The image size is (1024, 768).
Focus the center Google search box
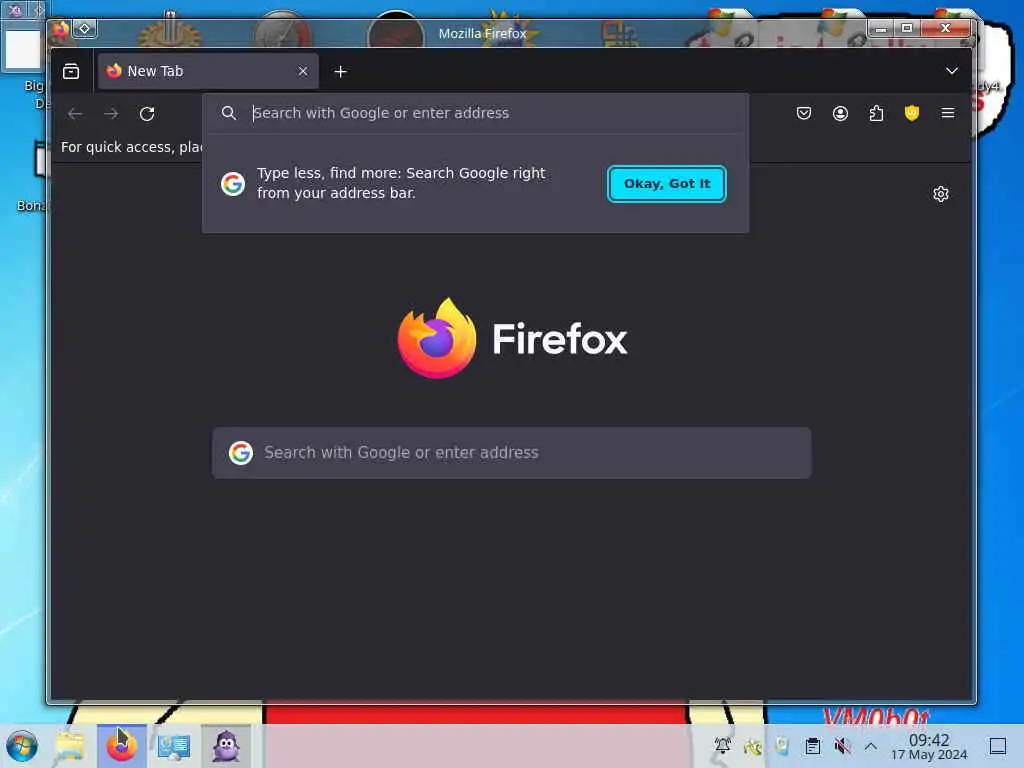click(x=511, y=453)
